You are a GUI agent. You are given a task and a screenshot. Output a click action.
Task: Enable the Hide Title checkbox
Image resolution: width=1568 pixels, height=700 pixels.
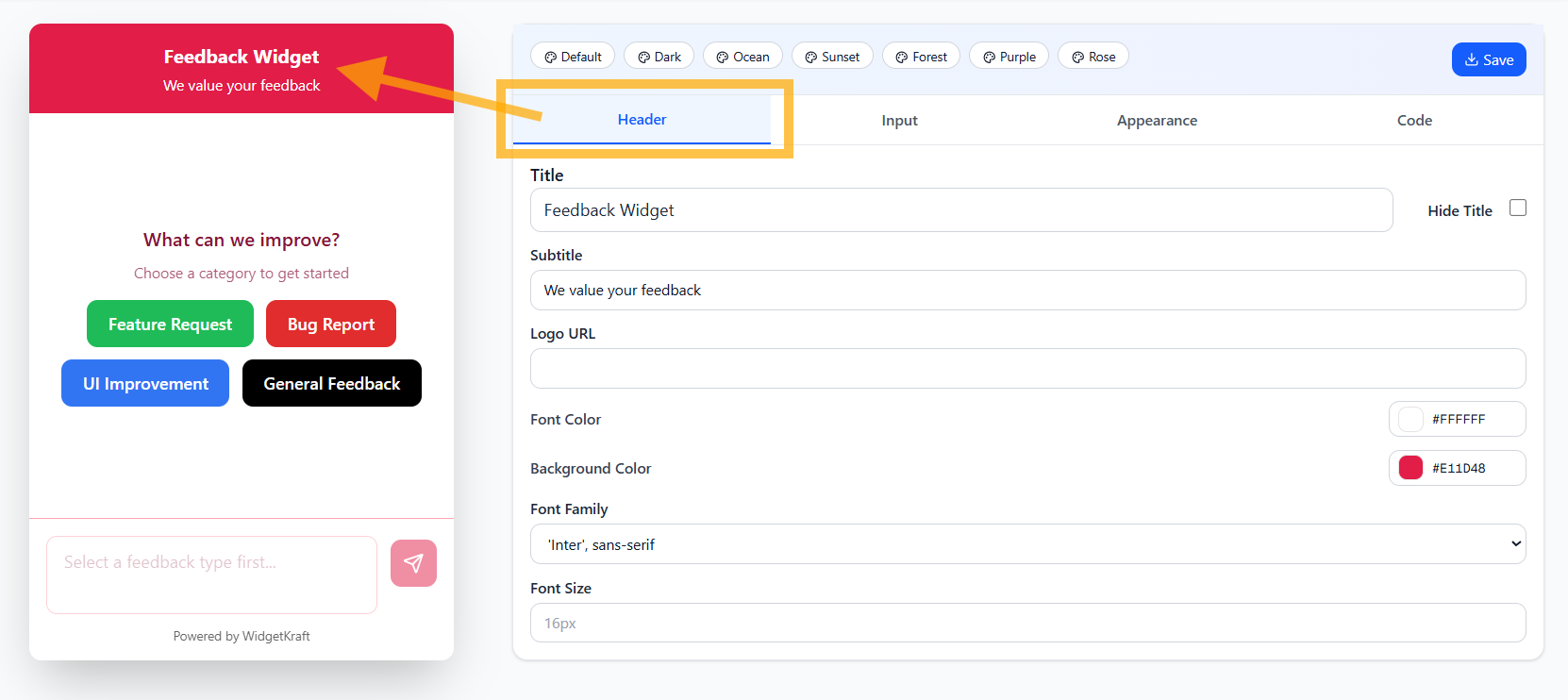pos(1517,208)
